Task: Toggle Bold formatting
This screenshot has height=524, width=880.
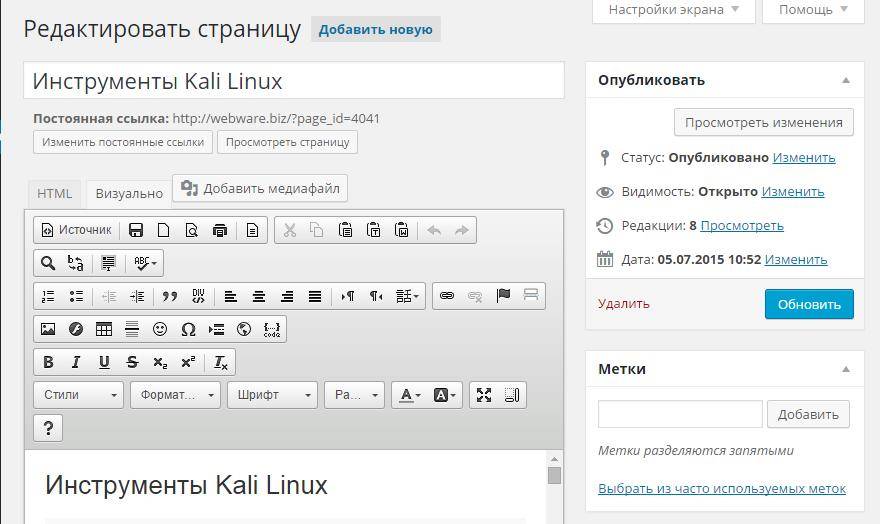Action: (48, 362)
